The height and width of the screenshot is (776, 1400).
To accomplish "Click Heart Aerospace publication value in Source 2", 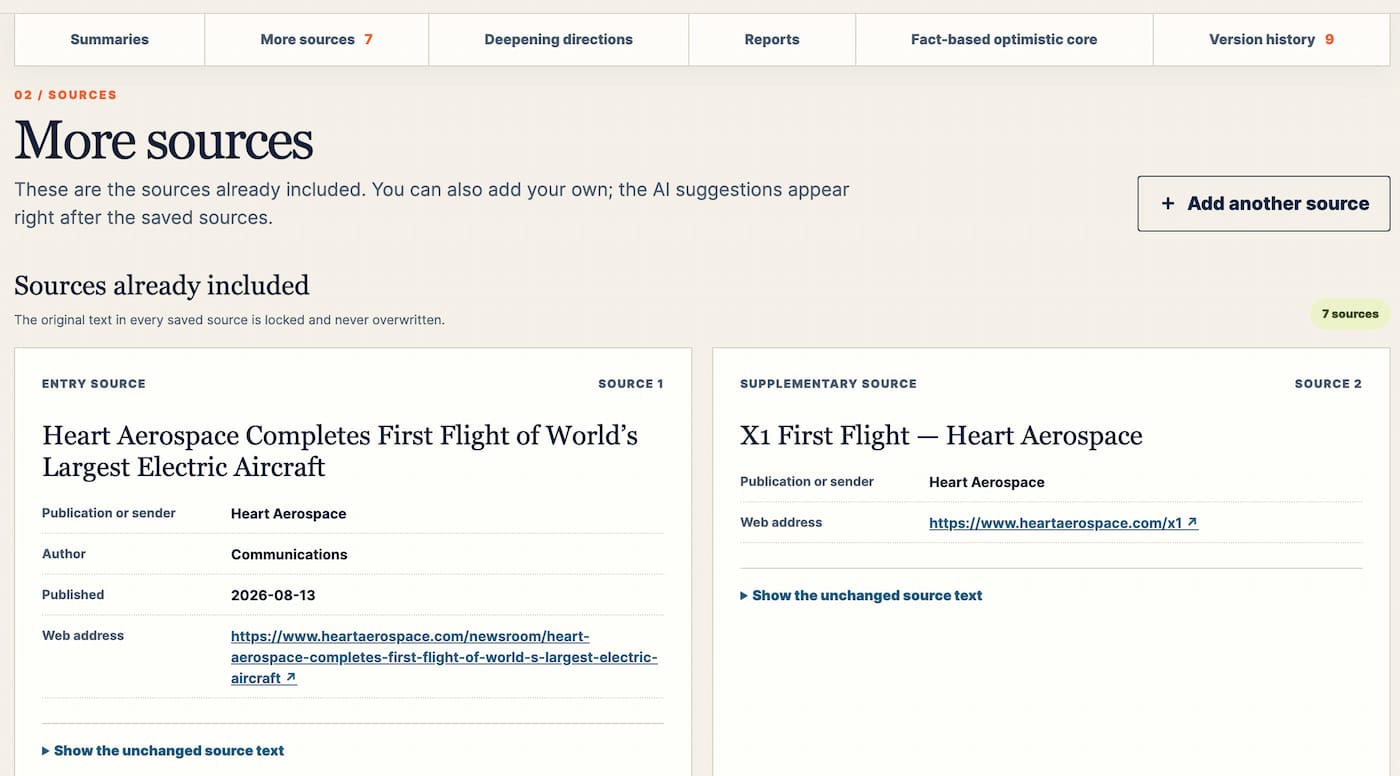I will [x=986, y=482].
